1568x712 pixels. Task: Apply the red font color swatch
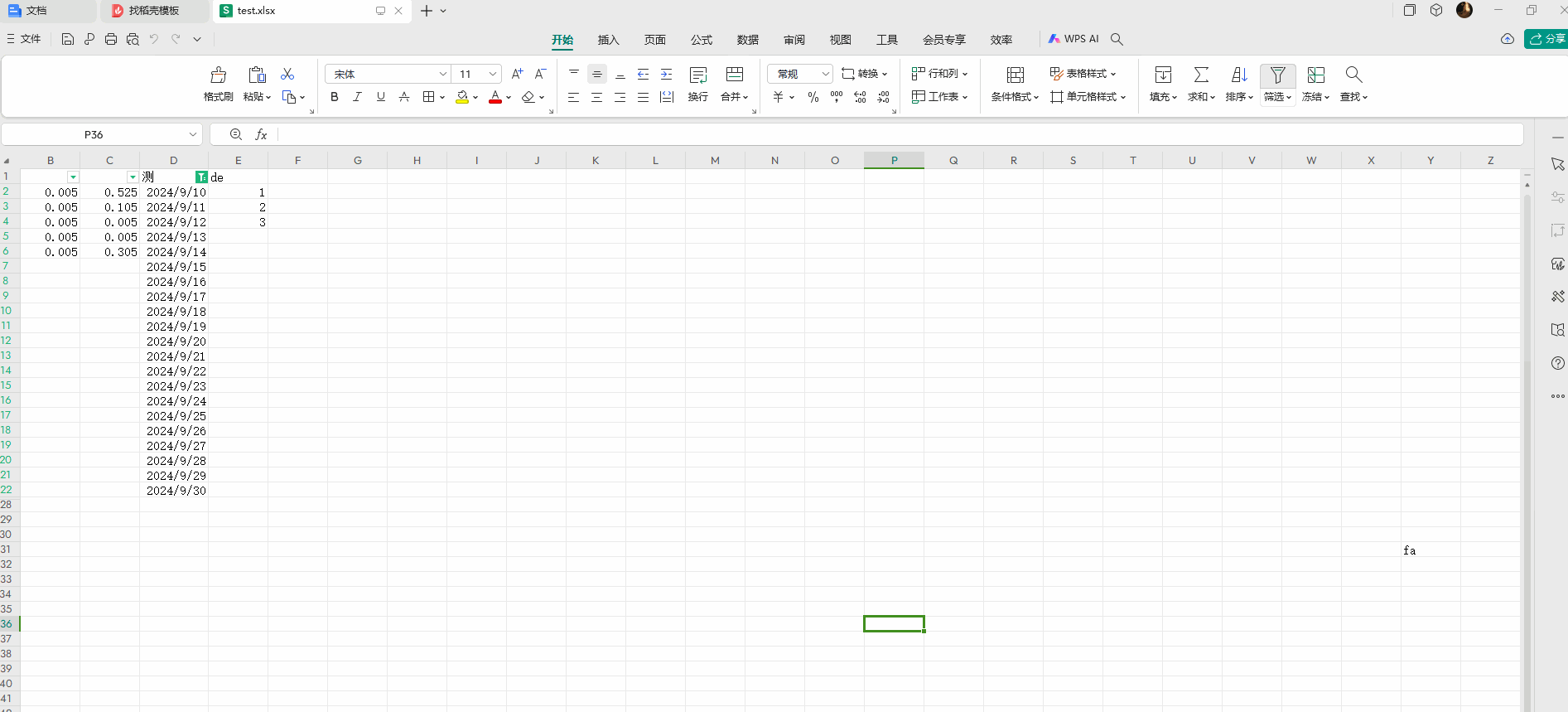(x=495, y=97)
